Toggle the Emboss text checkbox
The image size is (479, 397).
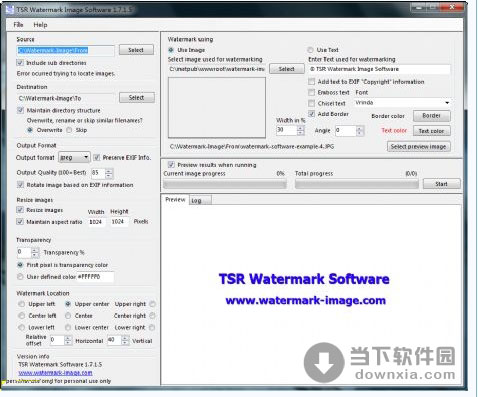pos(311,92)
